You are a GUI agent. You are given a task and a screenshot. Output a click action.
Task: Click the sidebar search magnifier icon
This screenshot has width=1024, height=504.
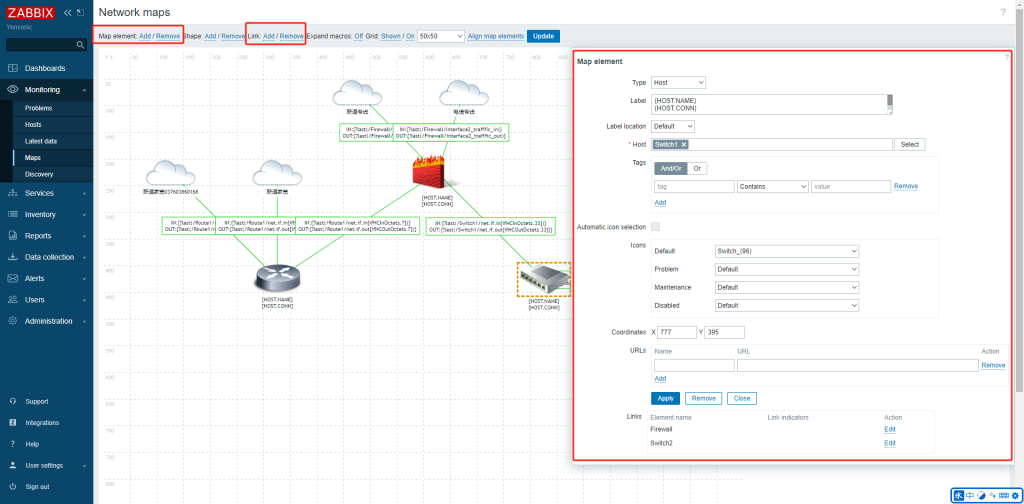(x=80, y=44)
